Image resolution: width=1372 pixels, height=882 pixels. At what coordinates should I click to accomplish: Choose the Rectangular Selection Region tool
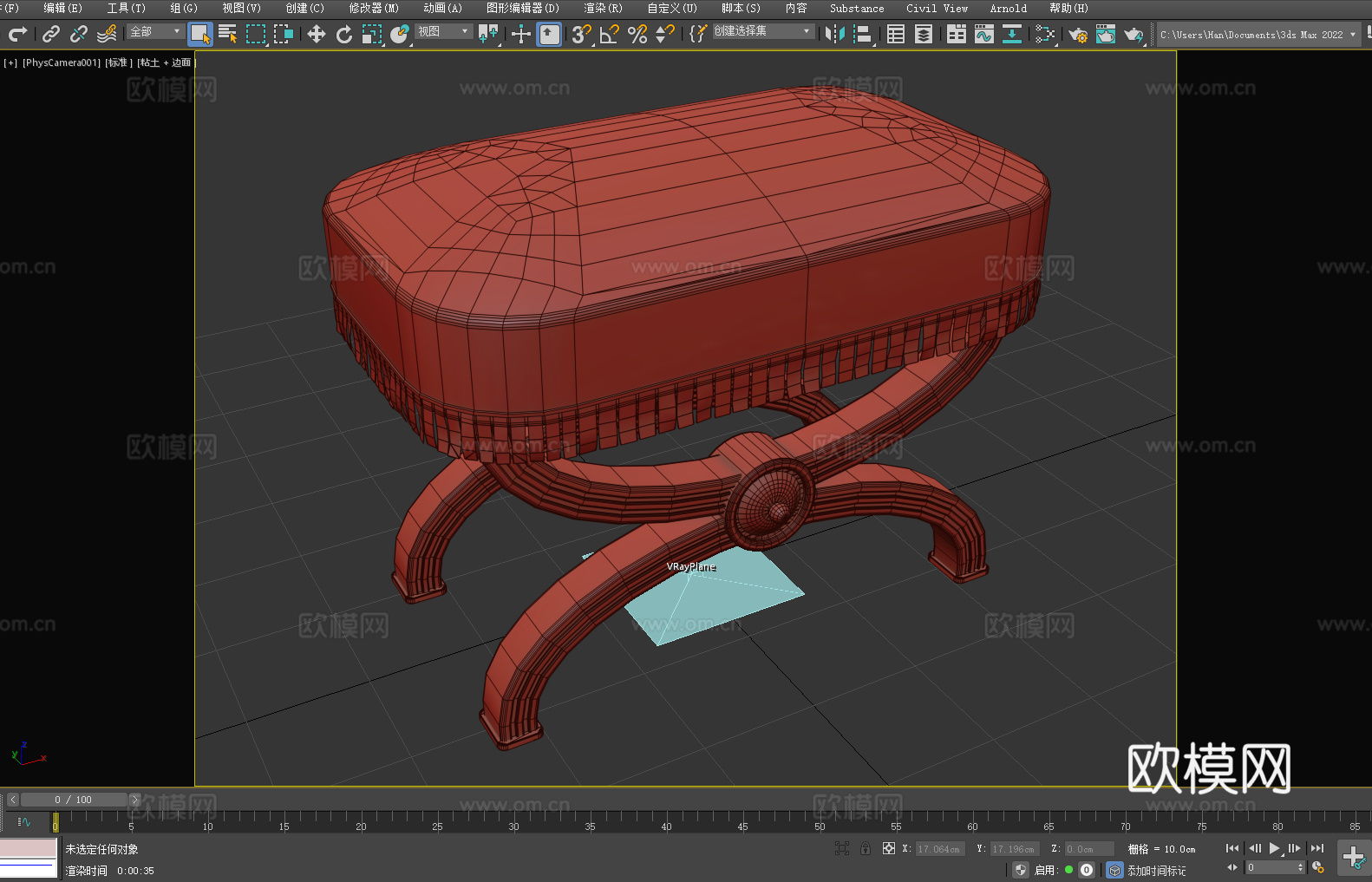click(256, 34)
